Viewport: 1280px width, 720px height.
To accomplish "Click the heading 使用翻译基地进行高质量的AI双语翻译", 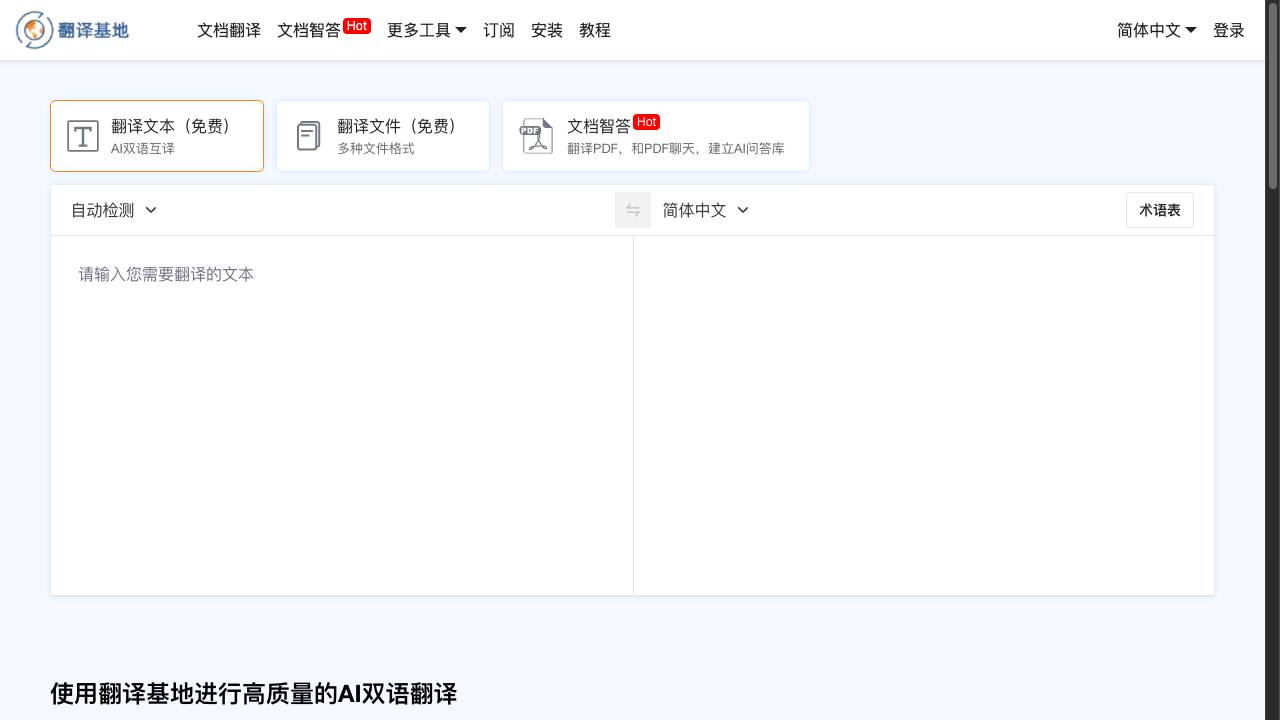I will [x=253, y=693].
